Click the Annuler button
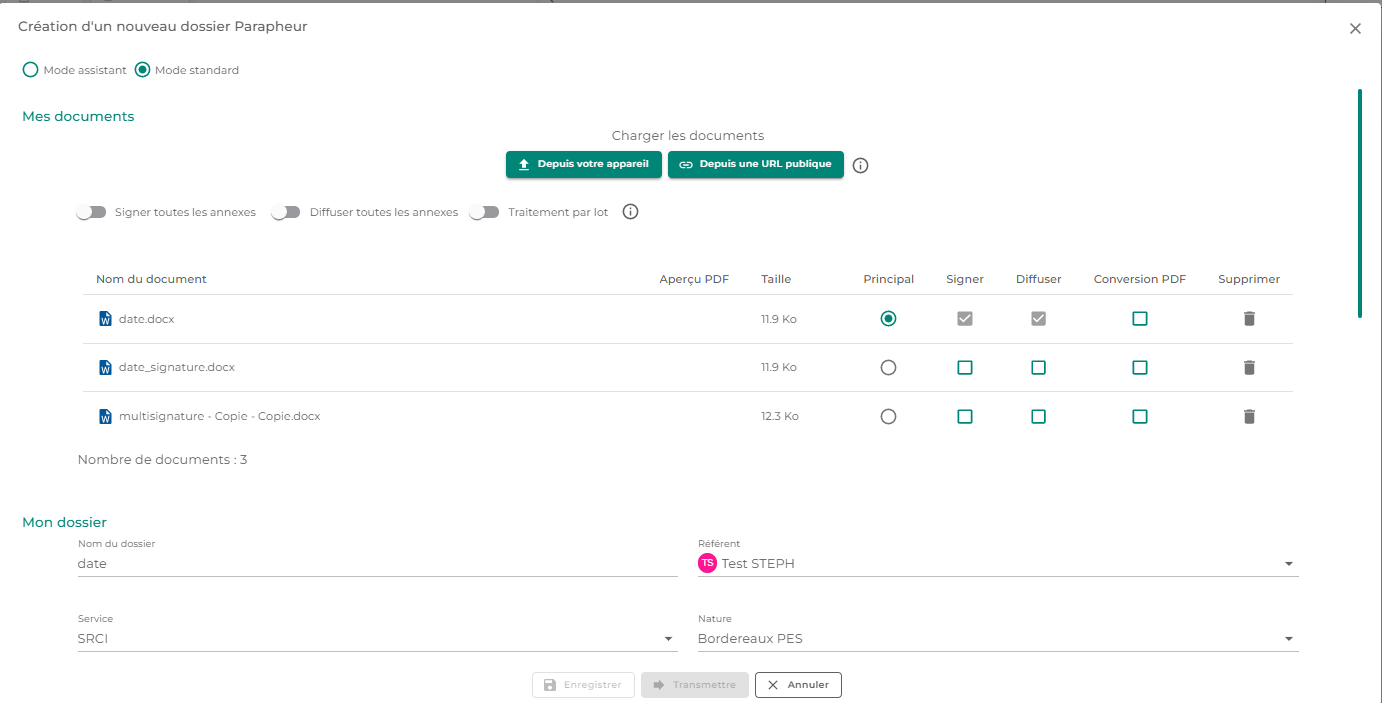Viewport: 1382px width, 703px height. [x=798, y=685]
